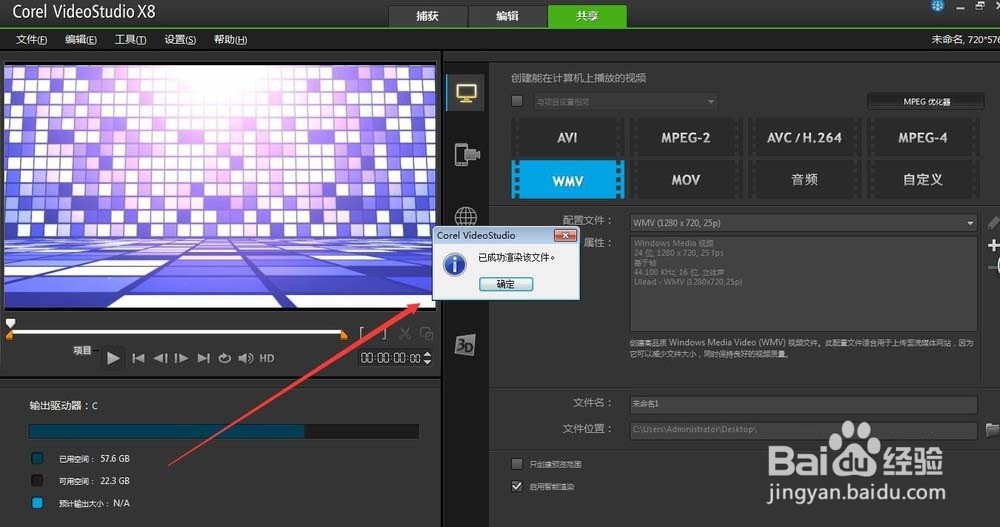Click the folder browse icon for file location

pyautogui.click(x=992, y=430)
